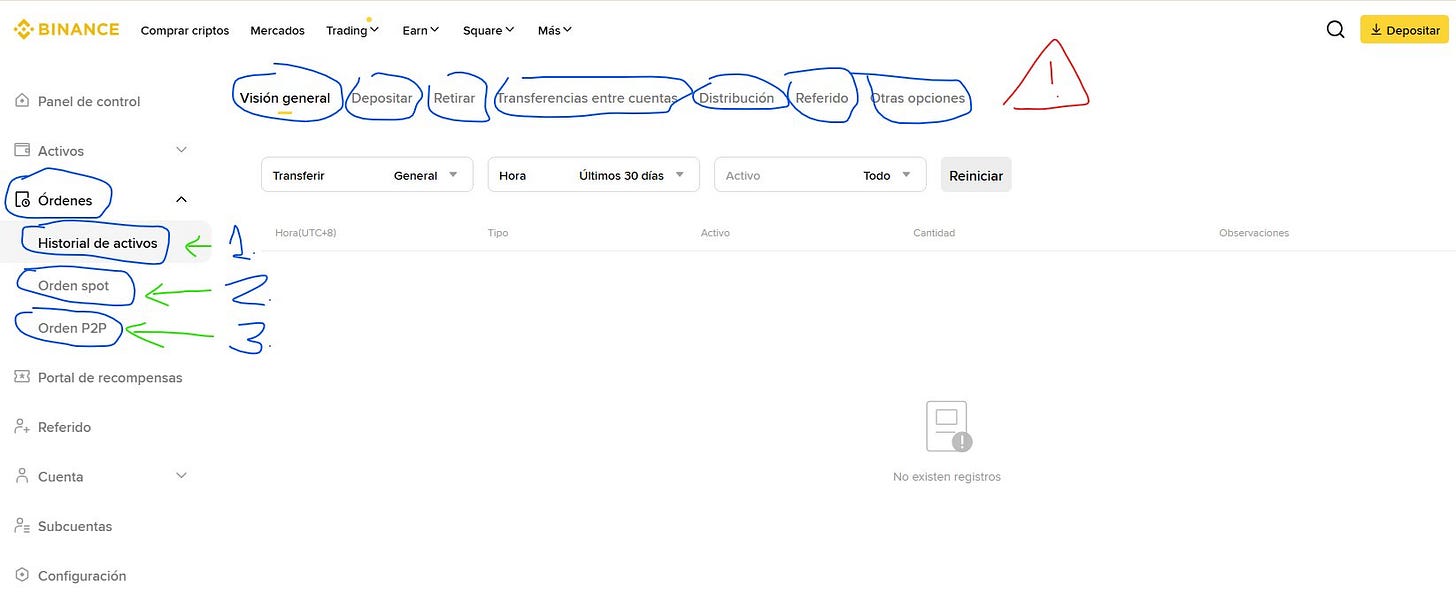Open the Earn dropdown in top nav
1456x609 pixels.
point(421,30)
